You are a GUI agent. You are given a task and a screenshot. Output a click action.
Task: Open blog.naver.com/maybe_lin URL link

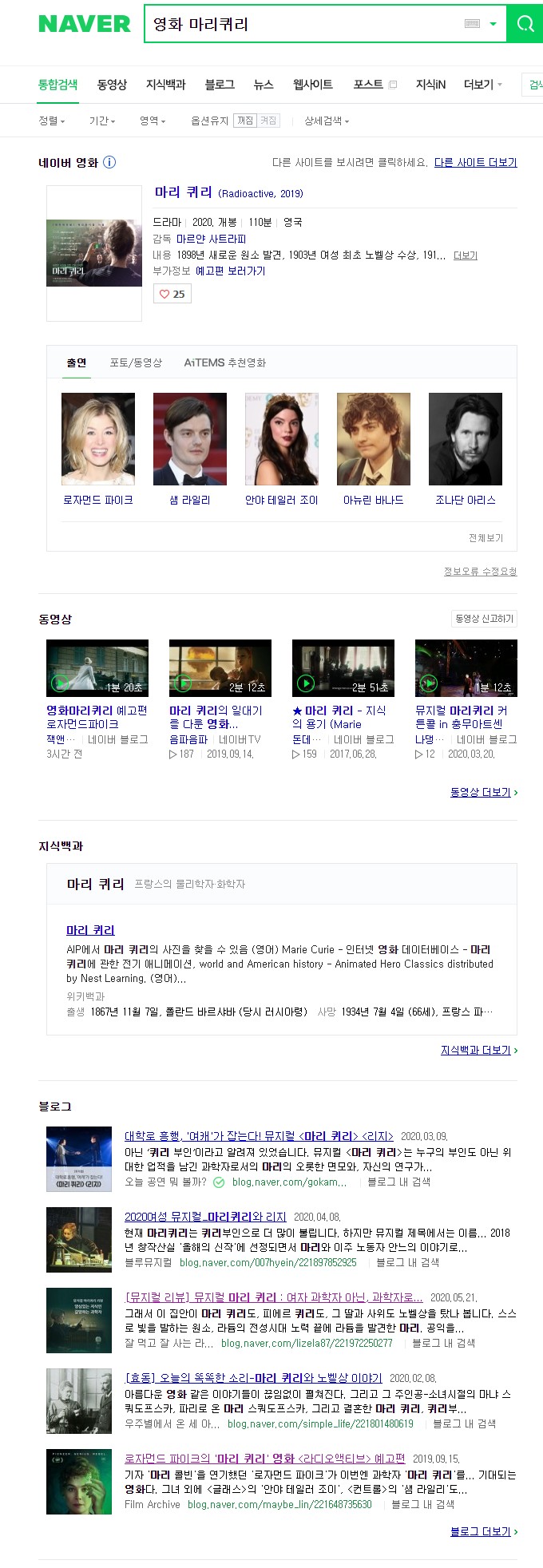click(279, 1504)
